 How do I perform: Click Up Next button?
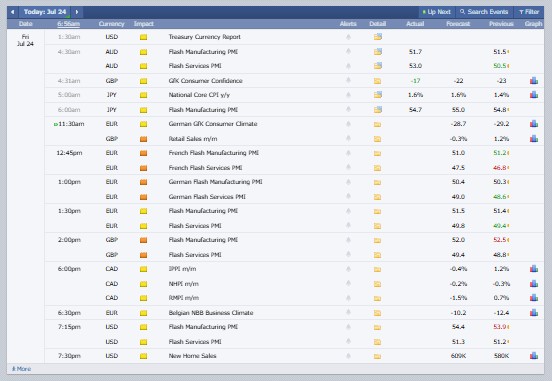[x=437, y=12]
